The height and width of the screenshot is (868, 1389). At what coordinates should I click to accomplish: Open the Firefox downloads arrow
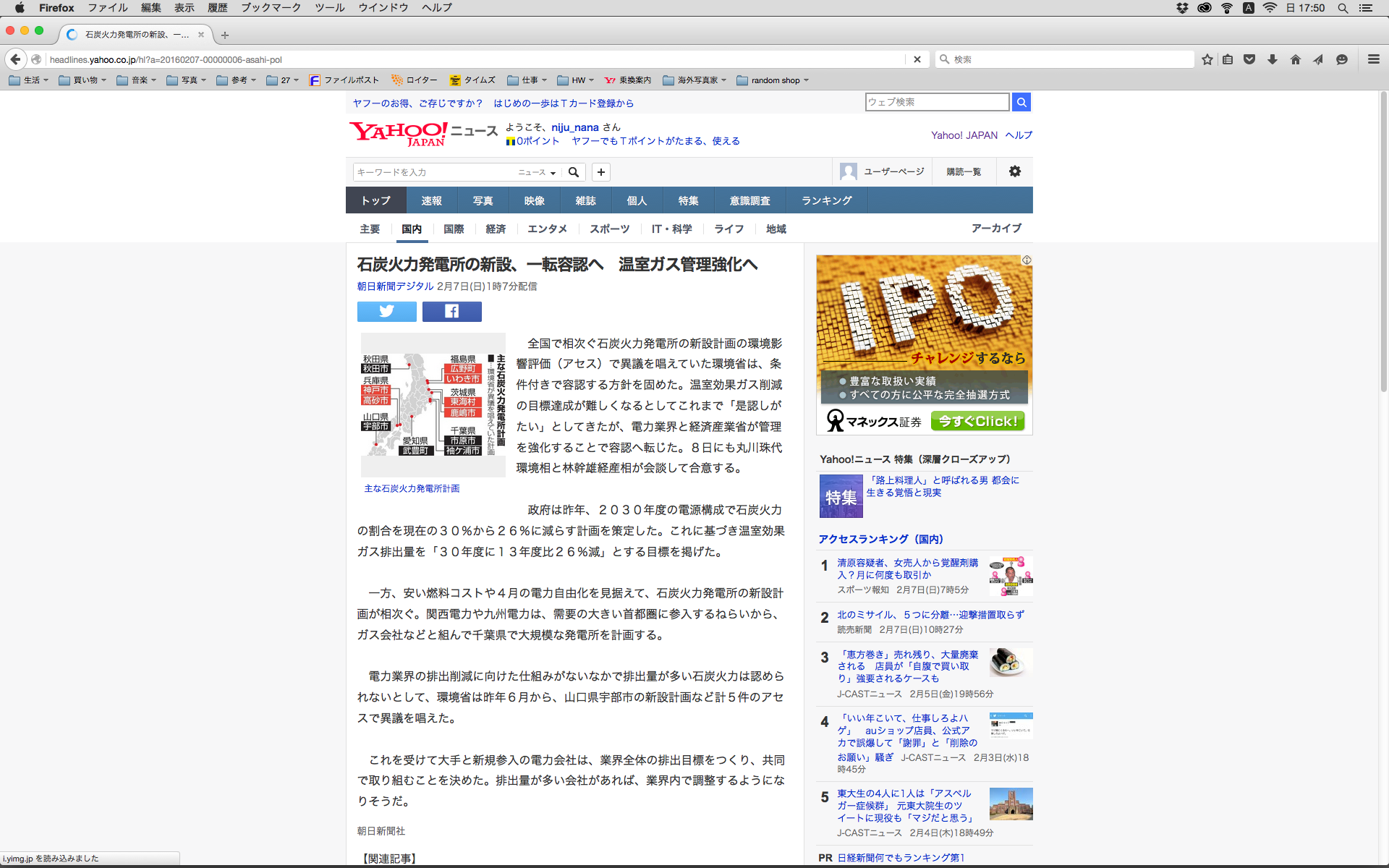[x=1272, y=59]
